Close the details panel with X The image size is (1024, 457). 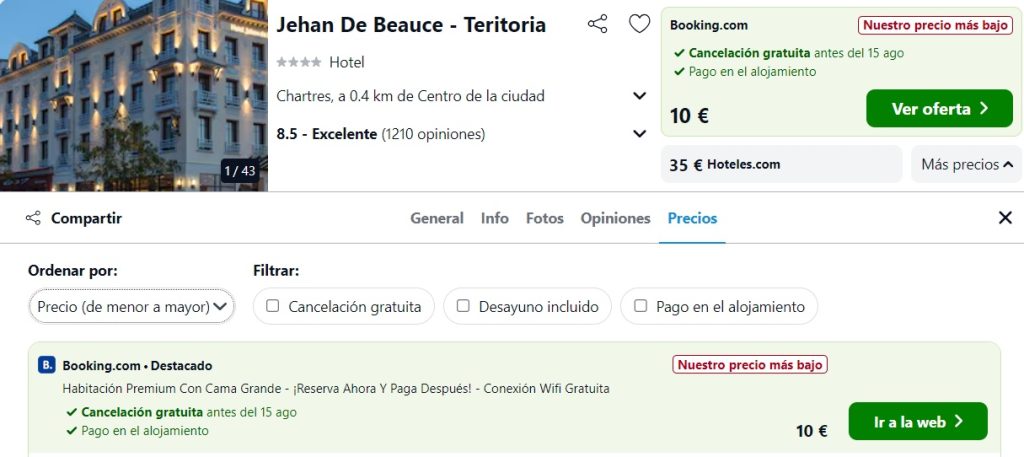tap(1005, 218)
